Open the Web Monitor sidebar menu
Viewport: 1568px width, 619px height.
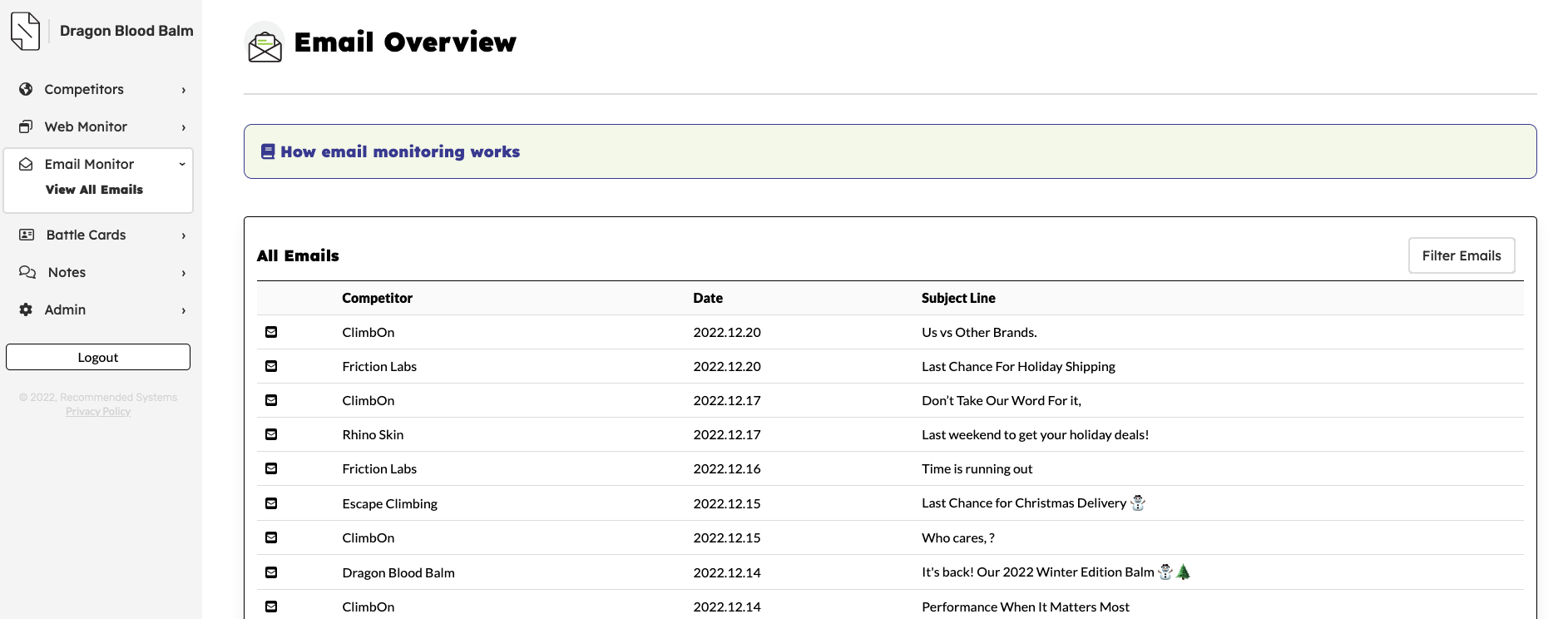[100, 126]
